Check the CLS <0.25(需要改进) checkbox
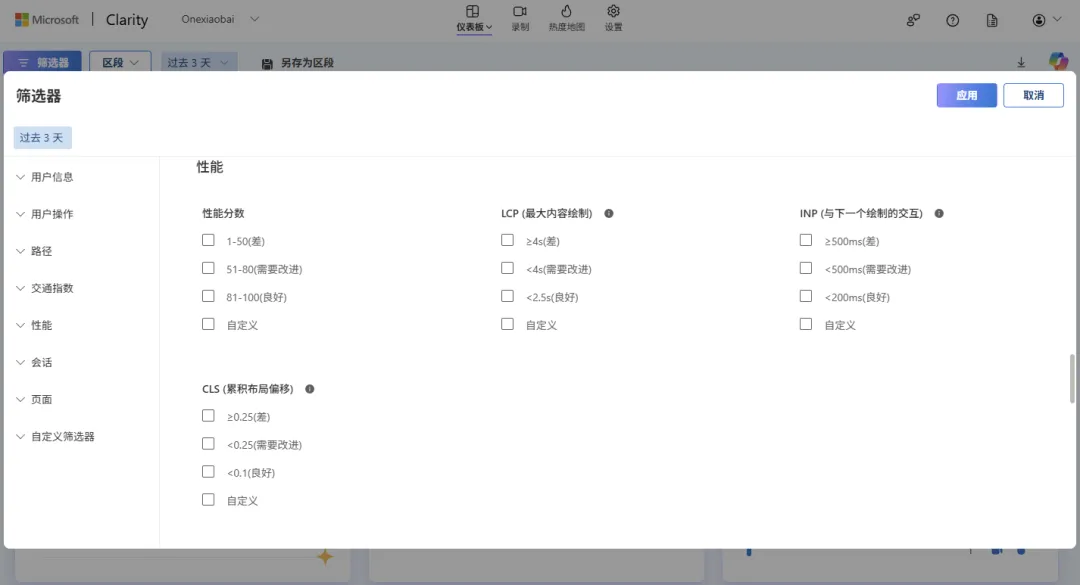1080x585 pixels. (208, 444)
